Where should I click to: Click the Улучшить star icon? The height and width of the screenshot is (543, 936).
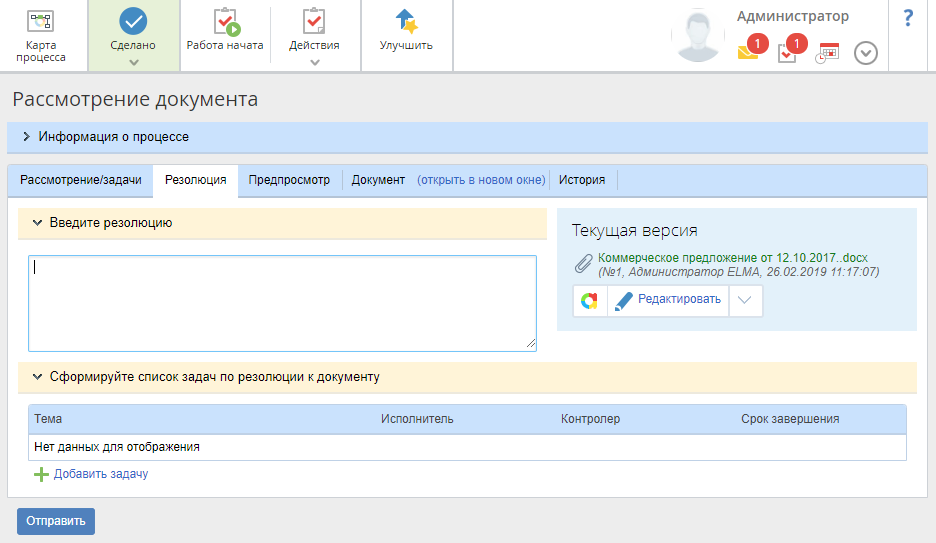click(x=406, y=24)
